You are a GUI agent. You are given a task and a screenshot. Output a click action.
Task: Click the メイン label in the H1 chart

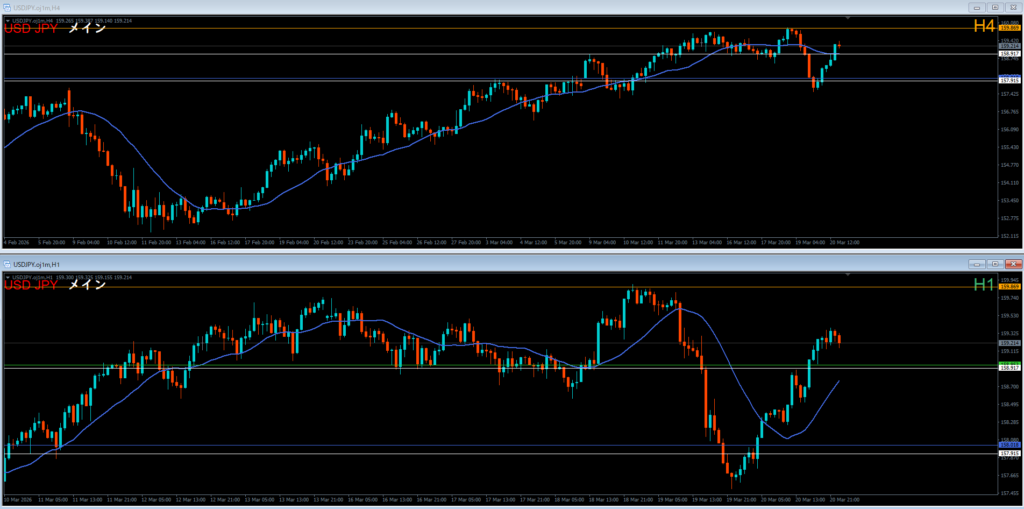pyautogui.click(x=86, y=285)
